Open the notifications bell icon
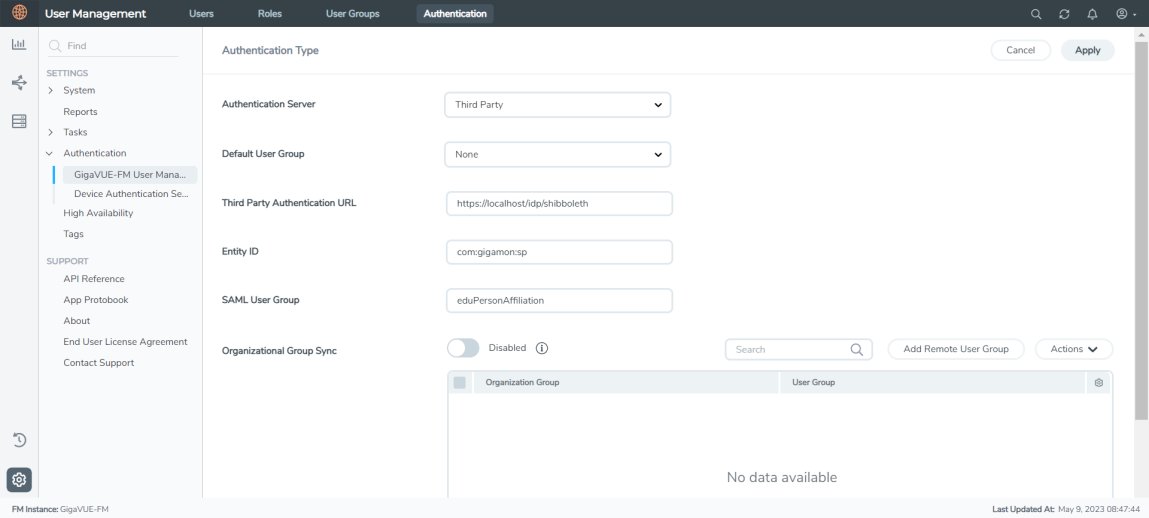The width and height of the screenshot is (1149, 518). (x=1092, y=14)
